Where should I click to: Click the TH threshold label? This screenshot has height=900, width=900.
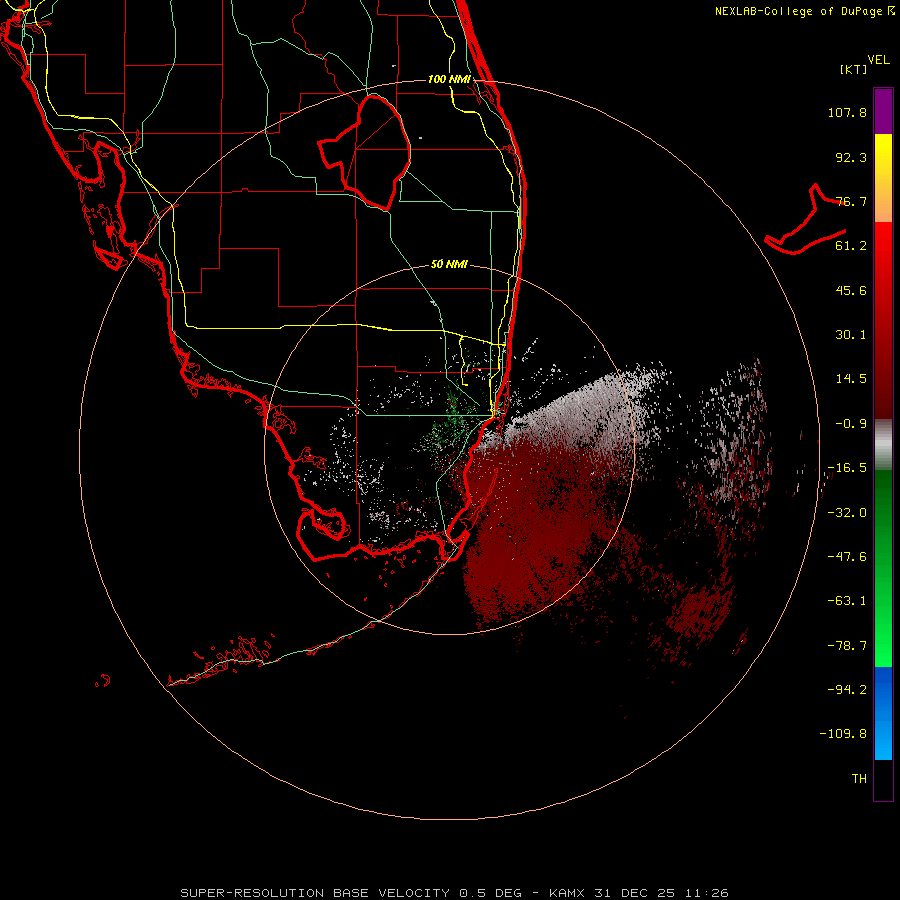pyautogui.click(x=859, y=779)
